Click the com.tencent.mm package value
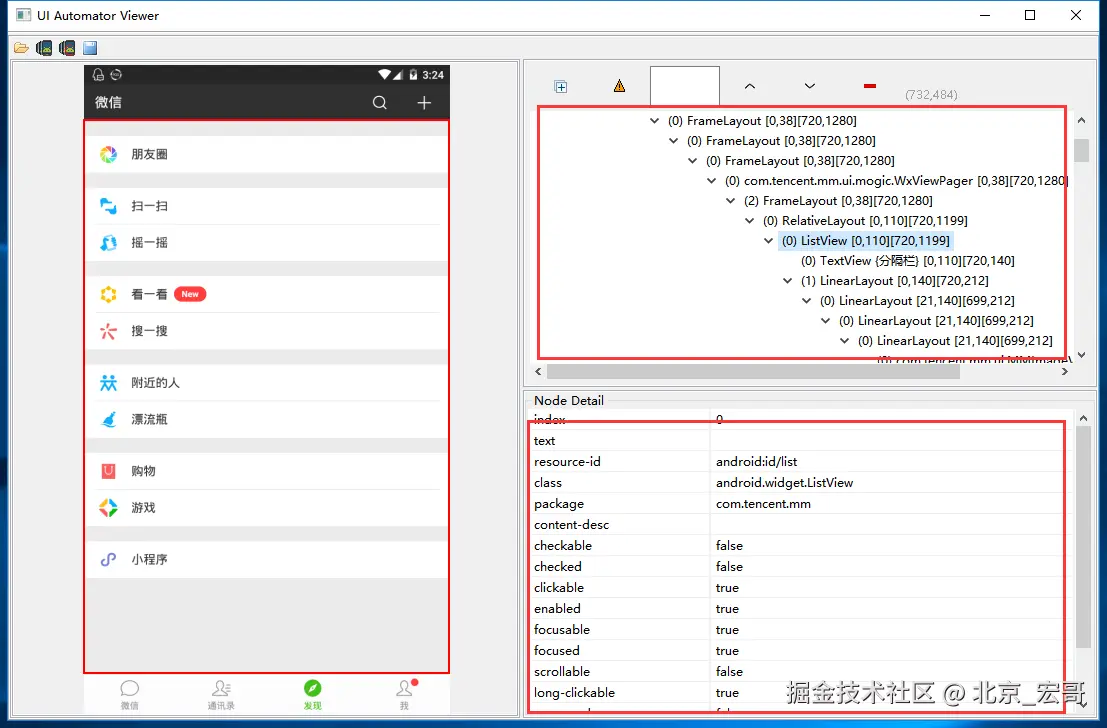 point(763,503)
